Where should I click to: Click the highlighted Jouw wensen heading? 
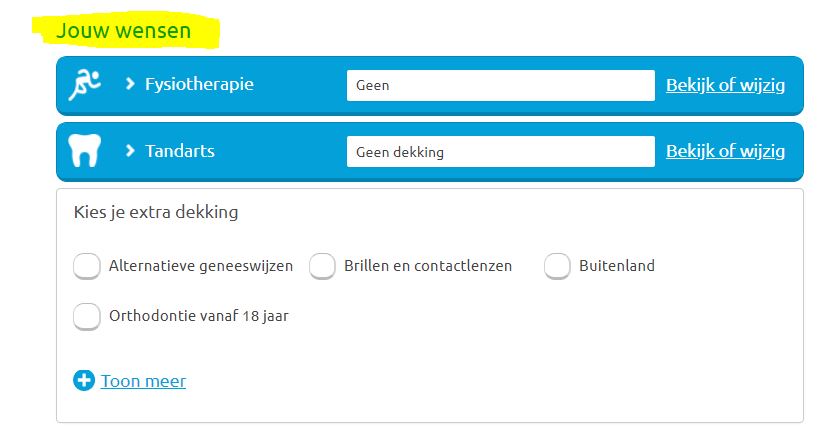[x=123, y=31]
